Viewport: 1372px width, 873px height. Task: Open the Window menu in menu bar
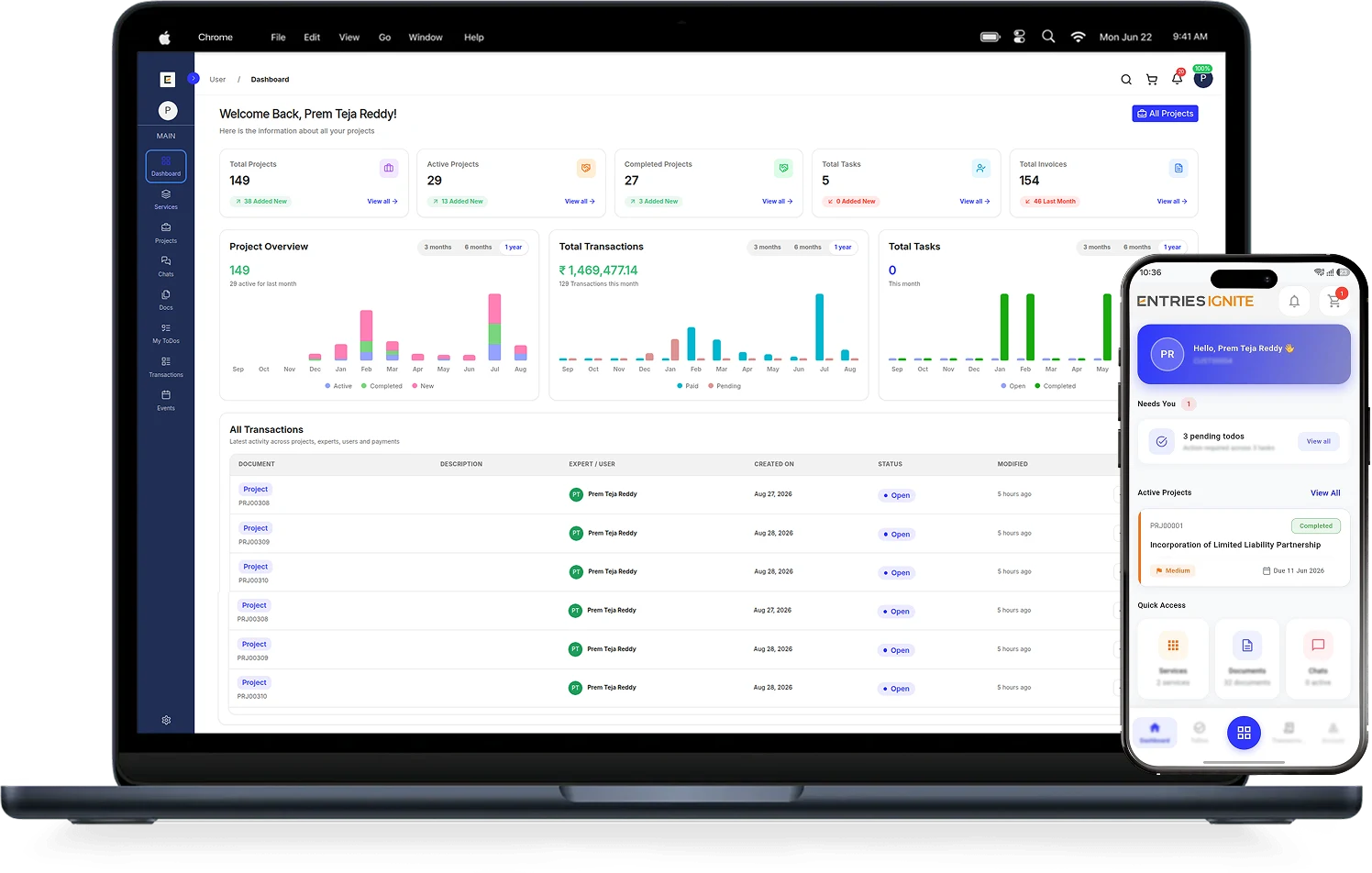[x=426, y=38]
